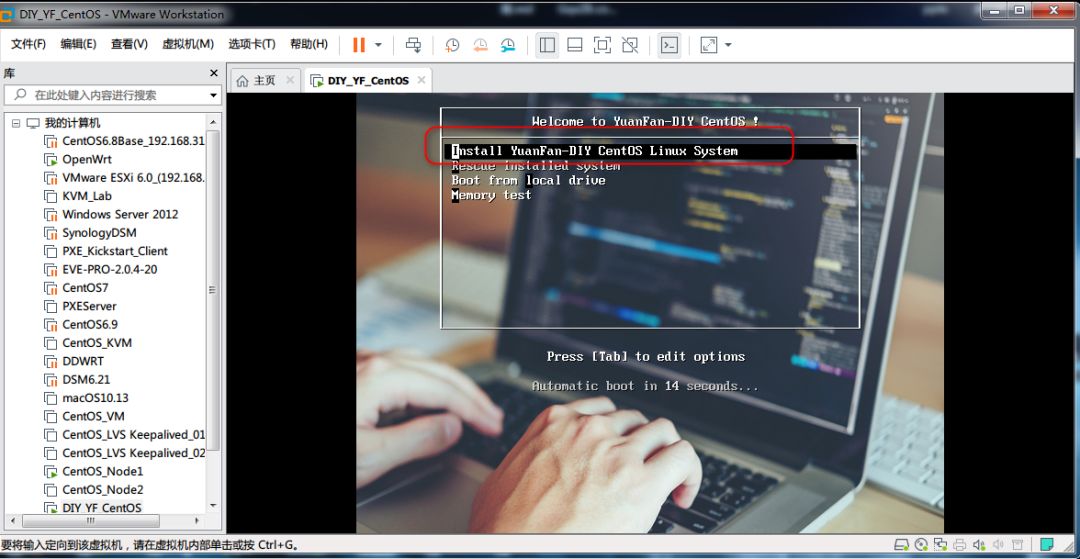Open the snapshot manager
Screen dimensions: 1080x559
pos(508,45)
